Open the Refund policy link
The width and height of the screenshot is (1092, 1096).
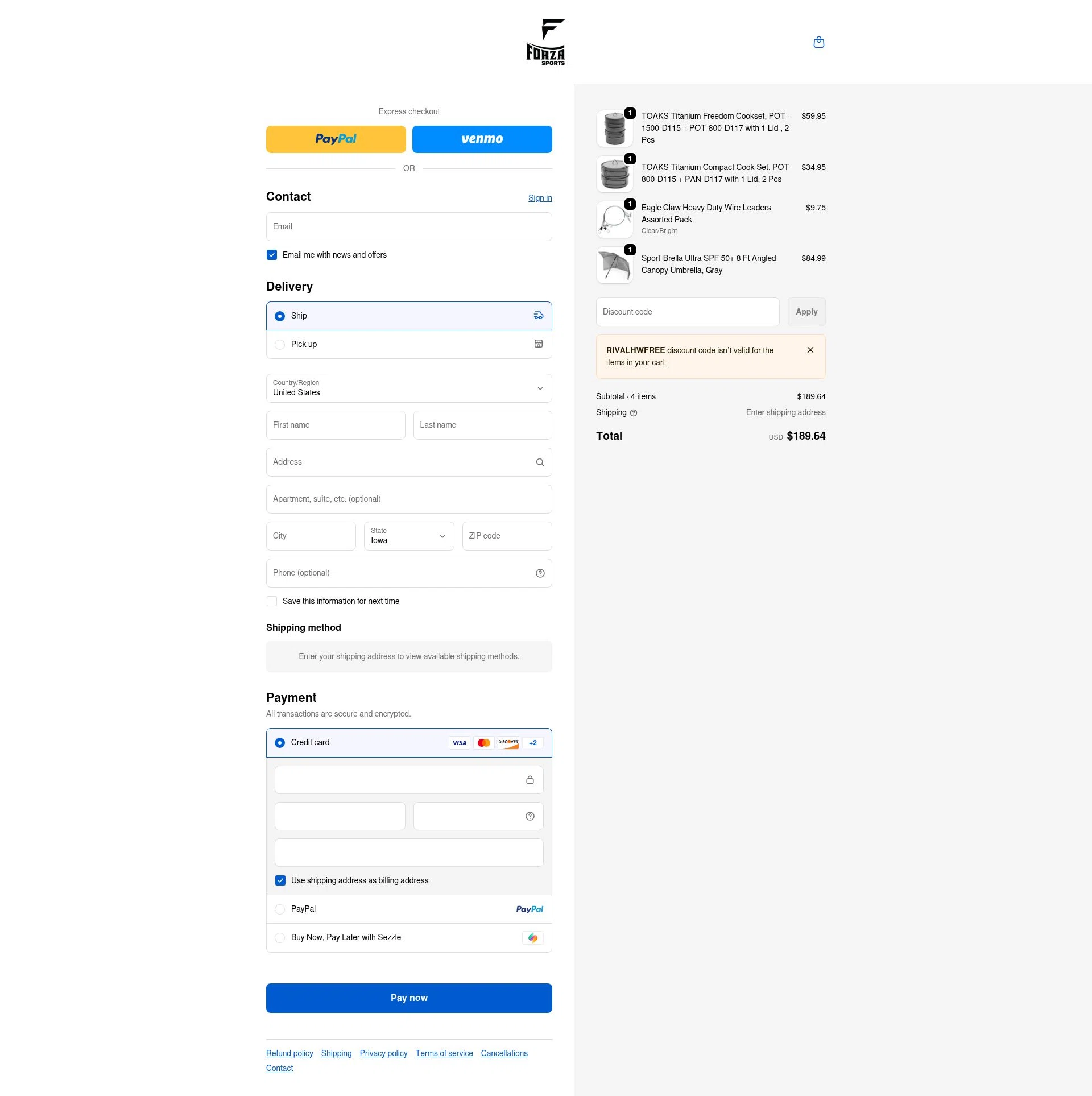coord(289,1053)
